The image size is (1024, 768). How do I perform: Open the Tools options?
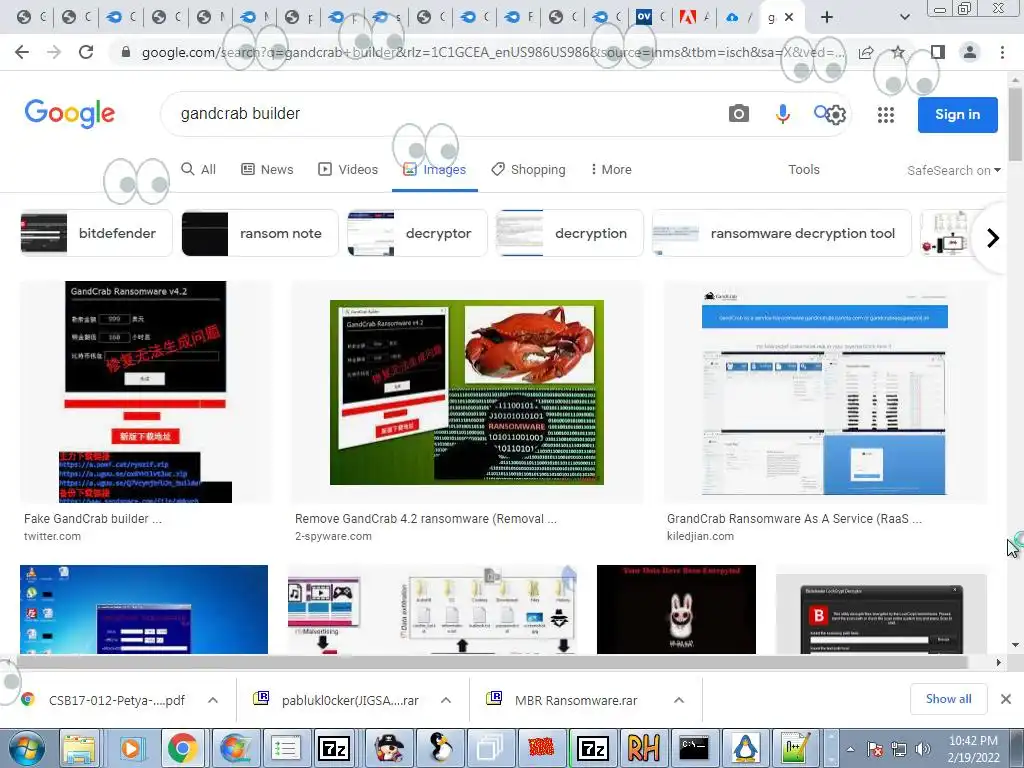click(803, 169)
